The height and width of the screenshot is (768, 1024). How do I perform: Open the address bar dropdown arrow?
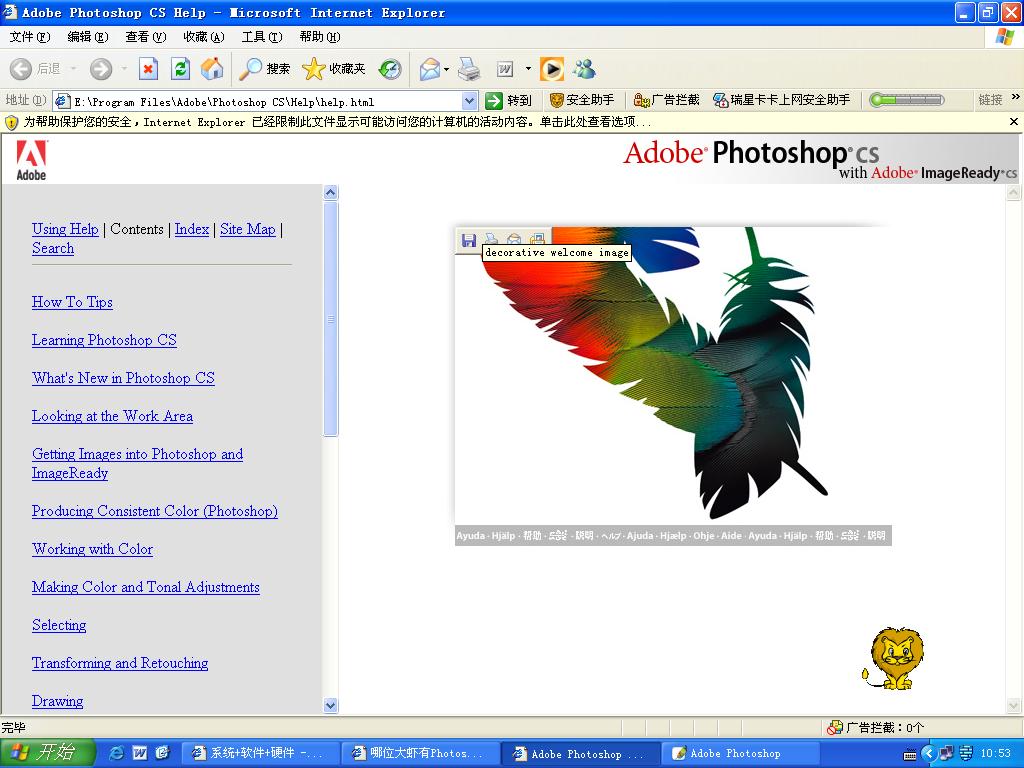pyautogui.click(x=470, y=101)
